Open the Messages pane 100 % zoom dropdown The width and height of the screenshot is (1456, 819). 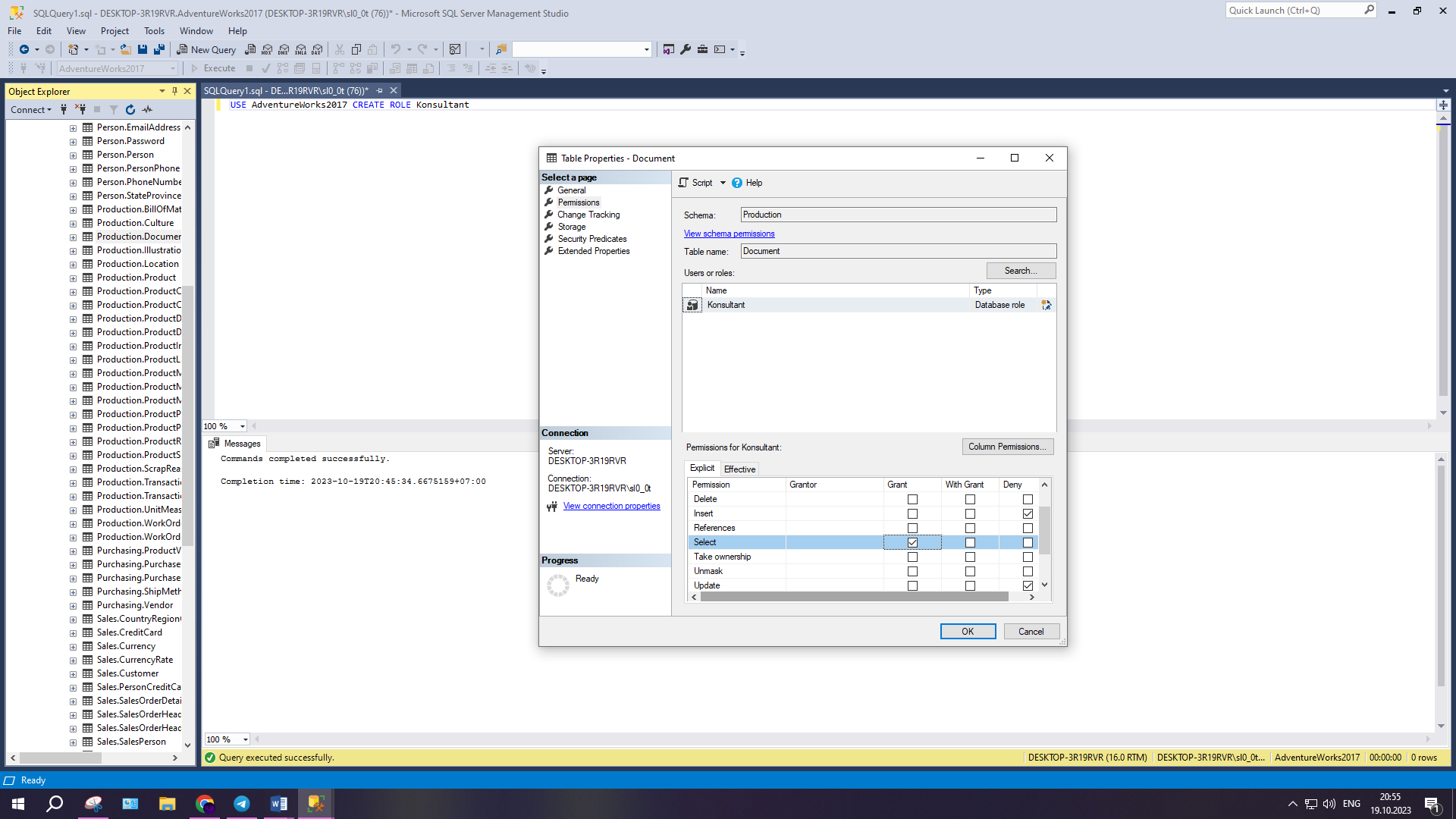[x=245, y=739]
